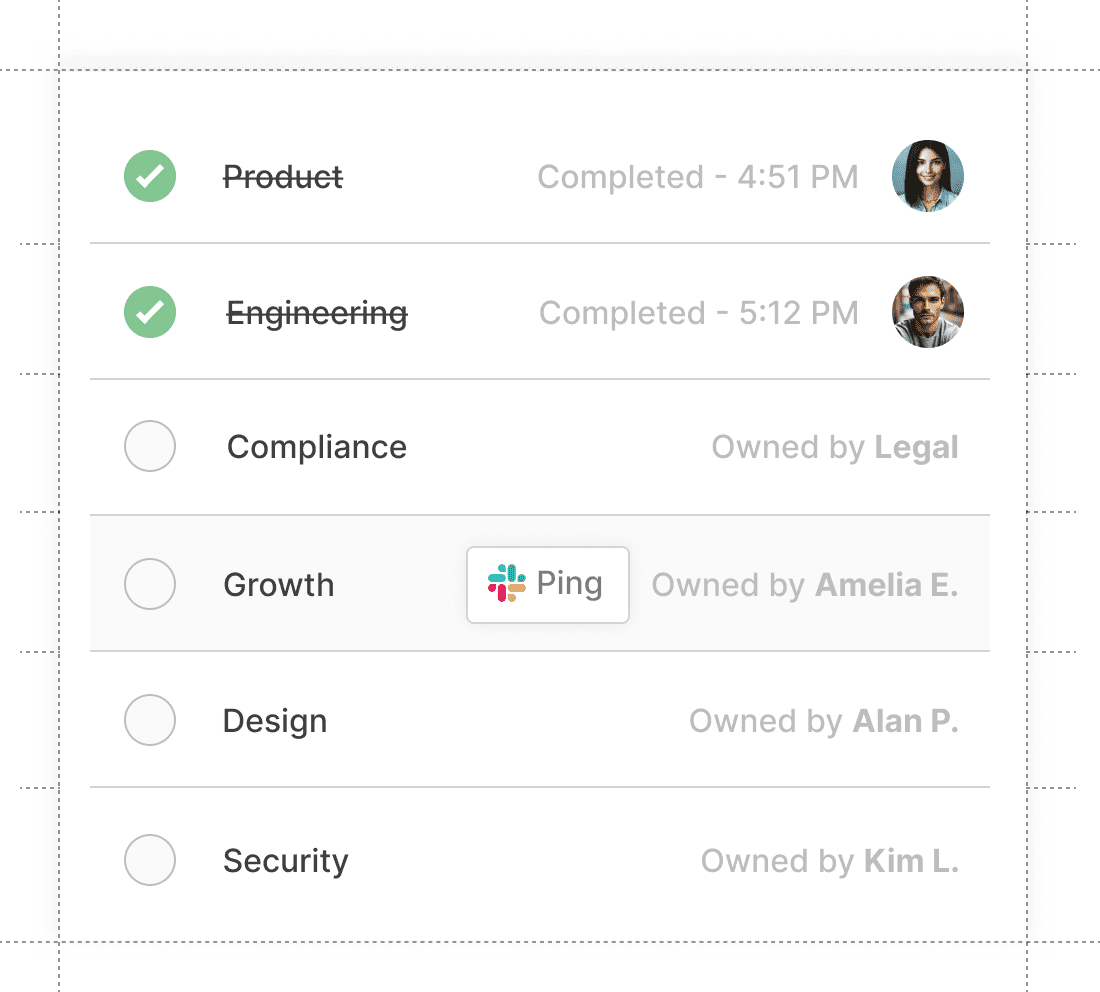Mark the Growth task as complete
The width and height of the screenshot is (1100, 992).
click(150, 584)
